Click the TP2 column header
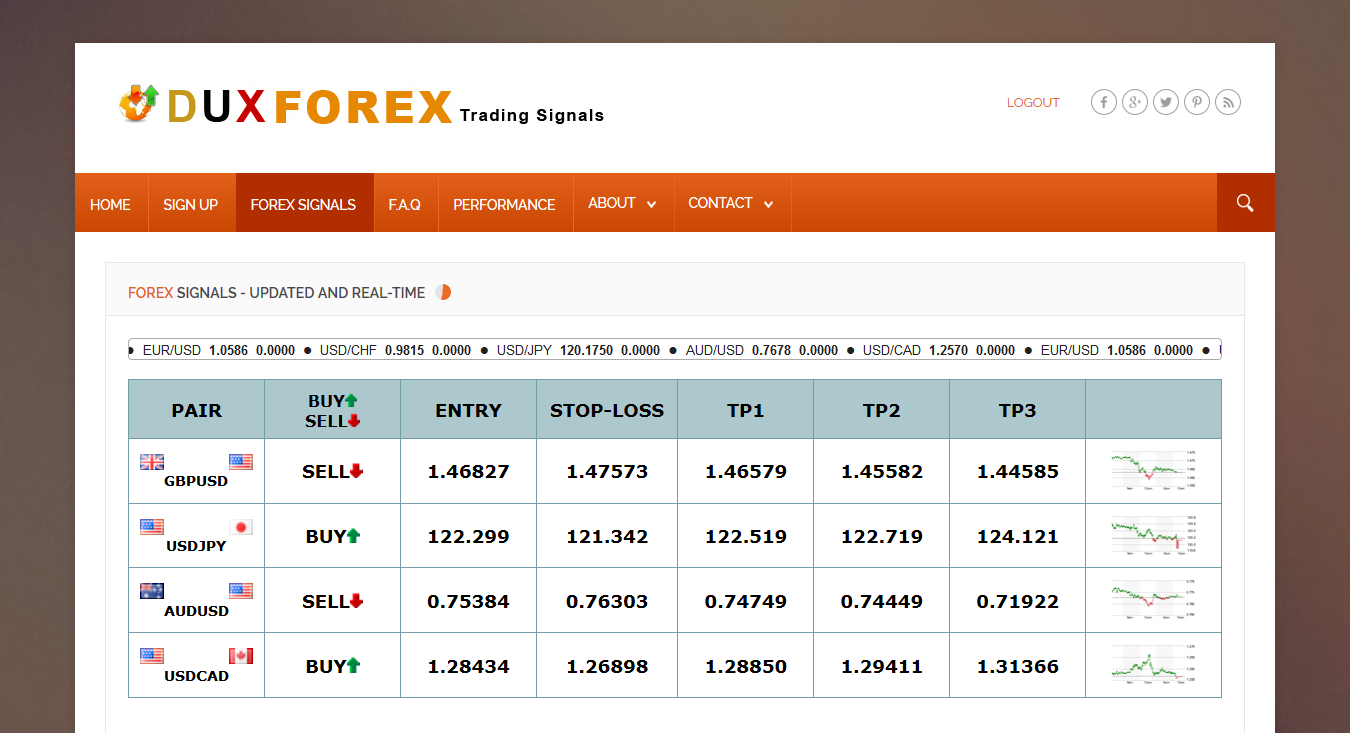This screenshot has width=1350, height=733. (882, 410)
